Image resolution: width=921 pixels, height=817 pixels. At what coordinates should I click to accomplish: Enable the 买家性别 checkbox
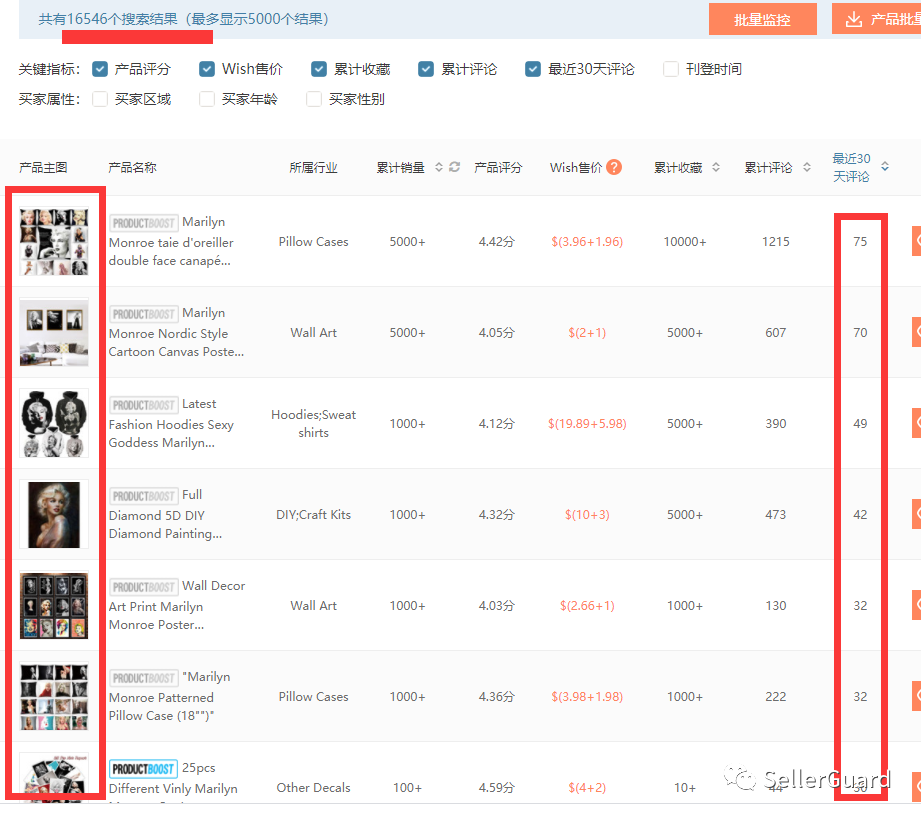pyautogui.click(x=314, y=99)
